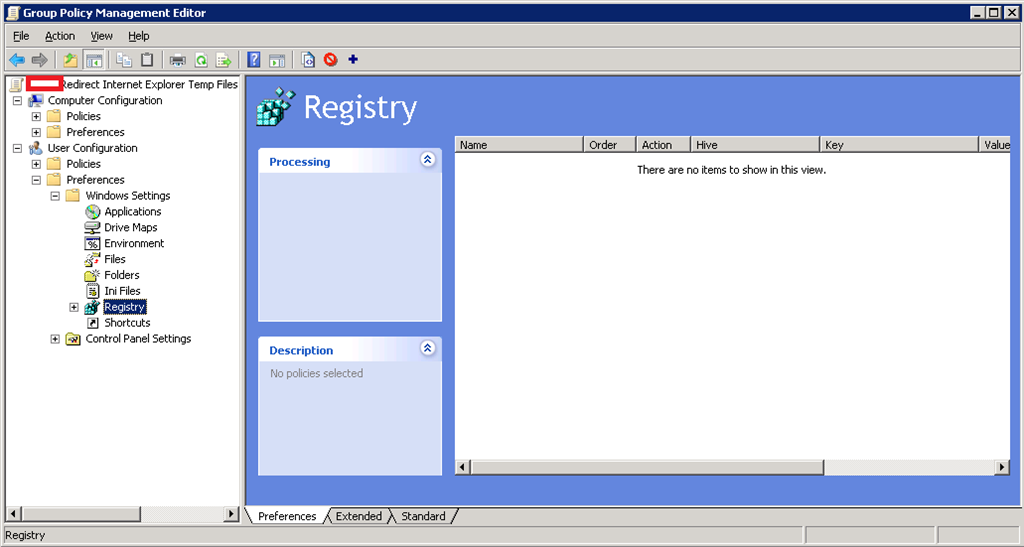The image size is (1024, 547).
Task: Collapse the Processing panel chevron
Action: pos(428,159)
